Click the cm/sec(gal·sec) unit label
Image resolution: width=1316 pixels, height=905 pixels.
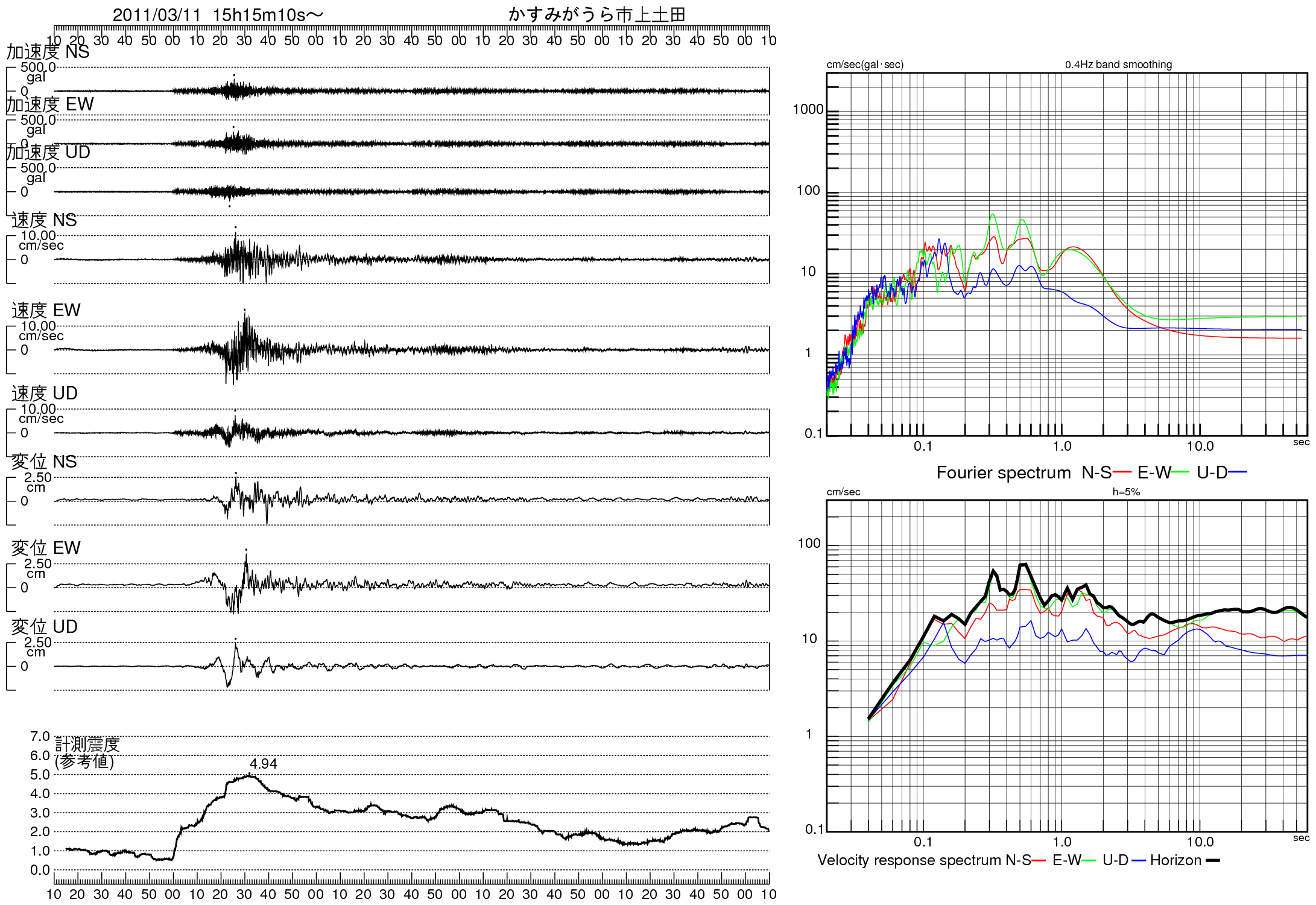pyautogui.click(x=865, y=65)
